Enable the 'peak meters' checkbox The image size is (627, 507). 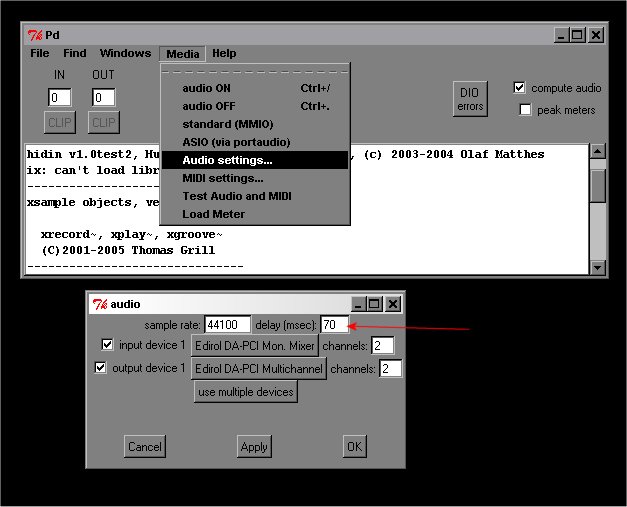tap(526, 110)
